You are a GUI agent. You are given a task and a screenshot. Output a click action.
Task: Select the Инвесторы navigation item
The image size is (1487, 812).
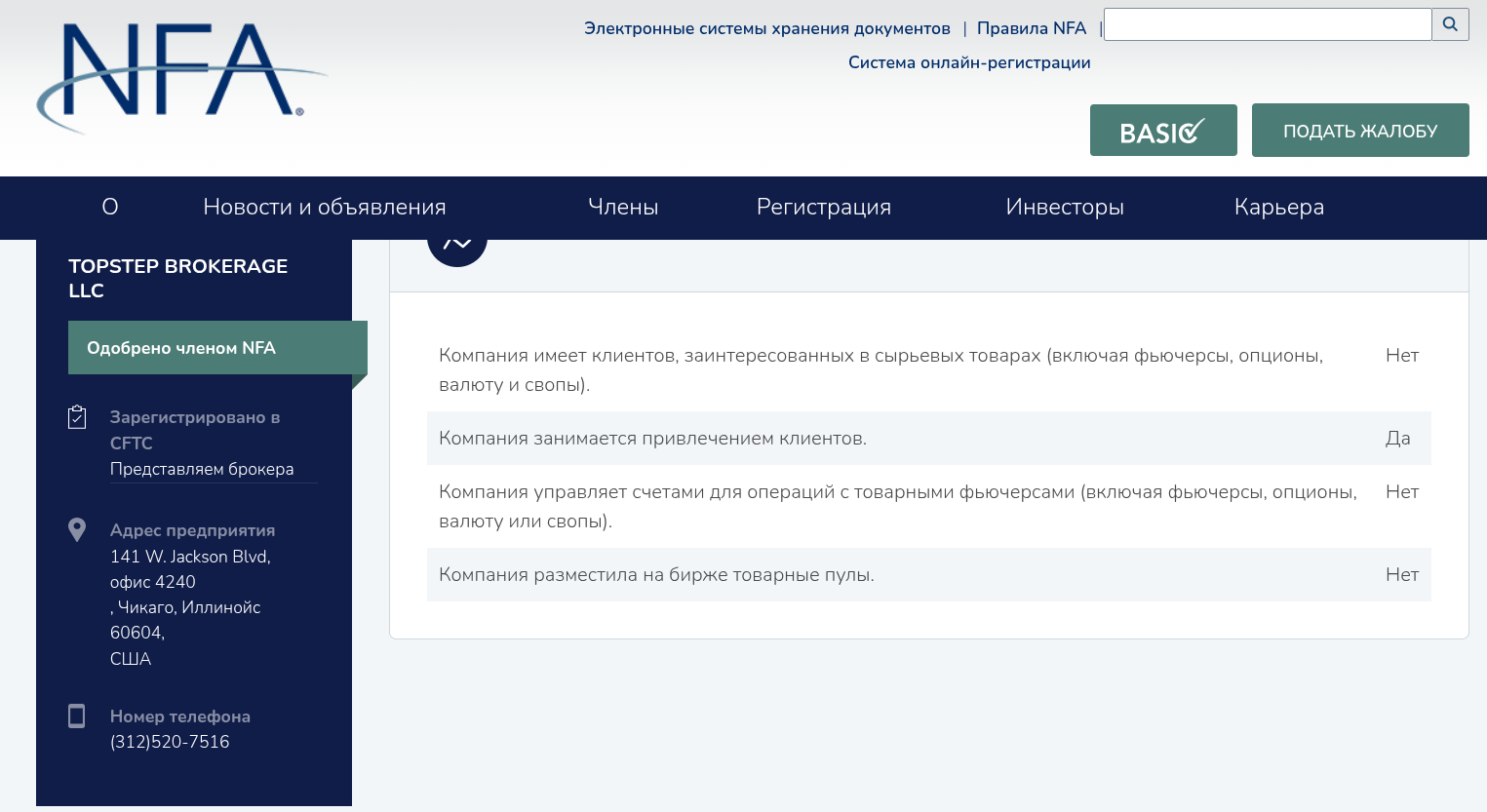pos(1064,207)
